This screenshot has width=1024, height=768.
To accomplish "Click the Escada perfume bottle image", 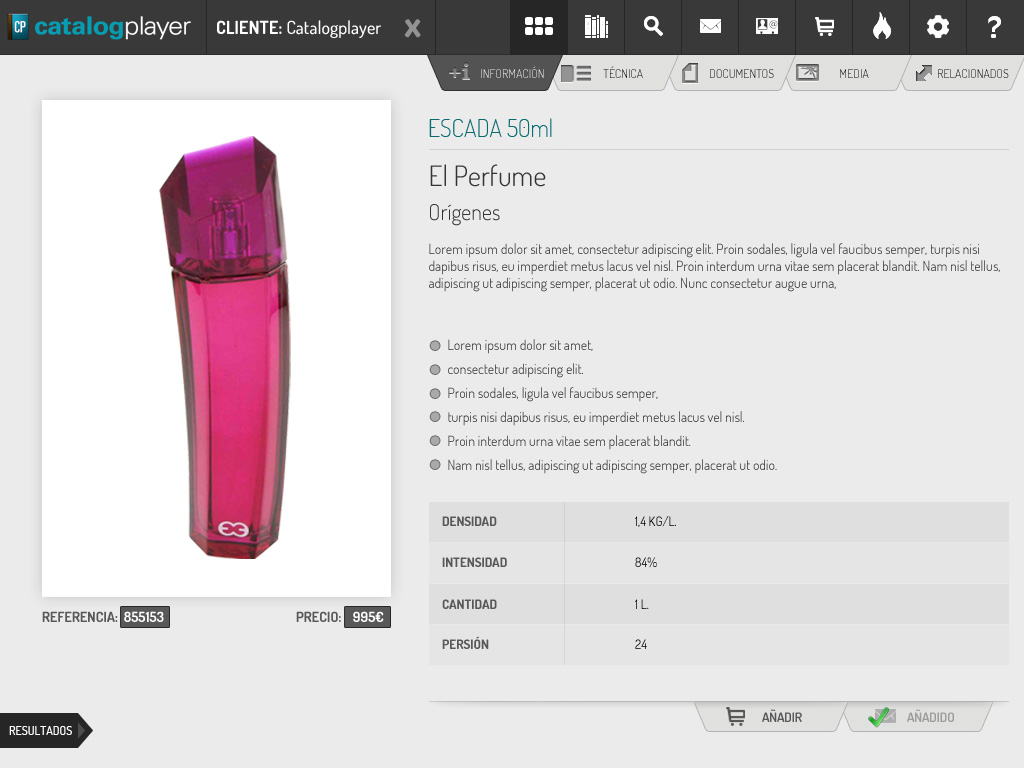I will [216, 348].
